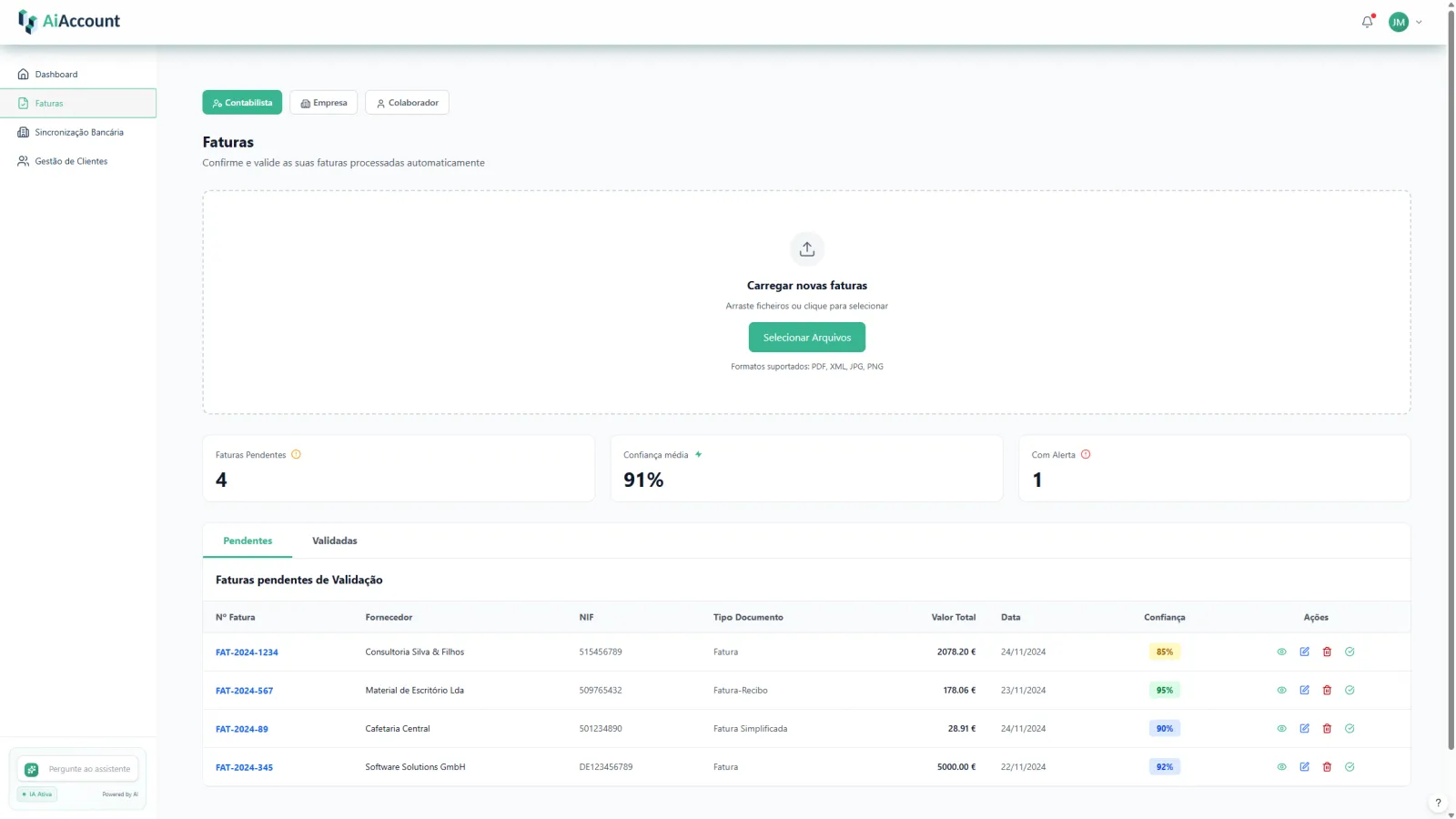Select the Empresa role view
Image resolution: width=1456 pixels, height=819 pixels.
(x=324, y=103)
